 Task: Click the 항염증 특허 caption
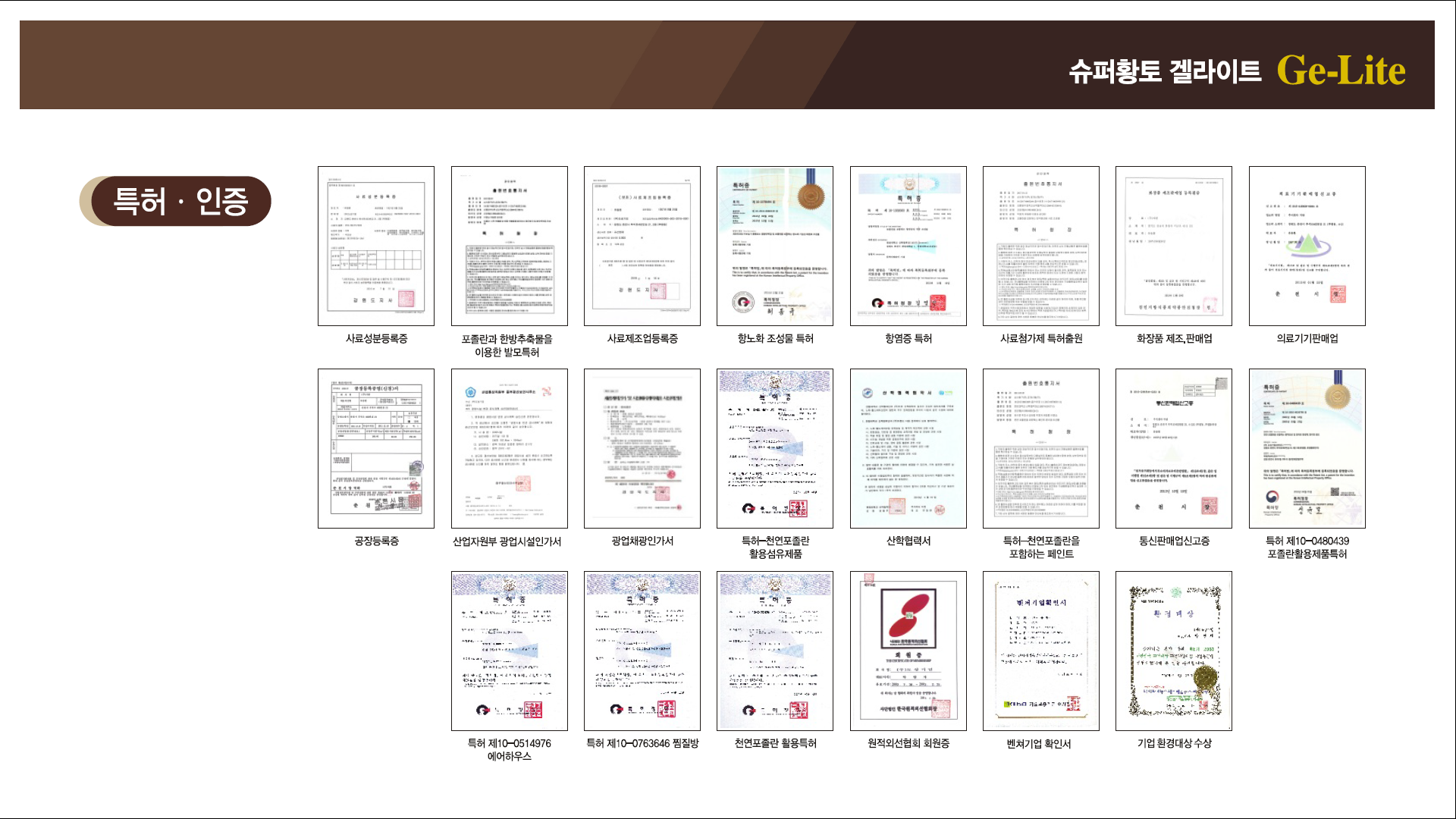(x=908, y=339)
